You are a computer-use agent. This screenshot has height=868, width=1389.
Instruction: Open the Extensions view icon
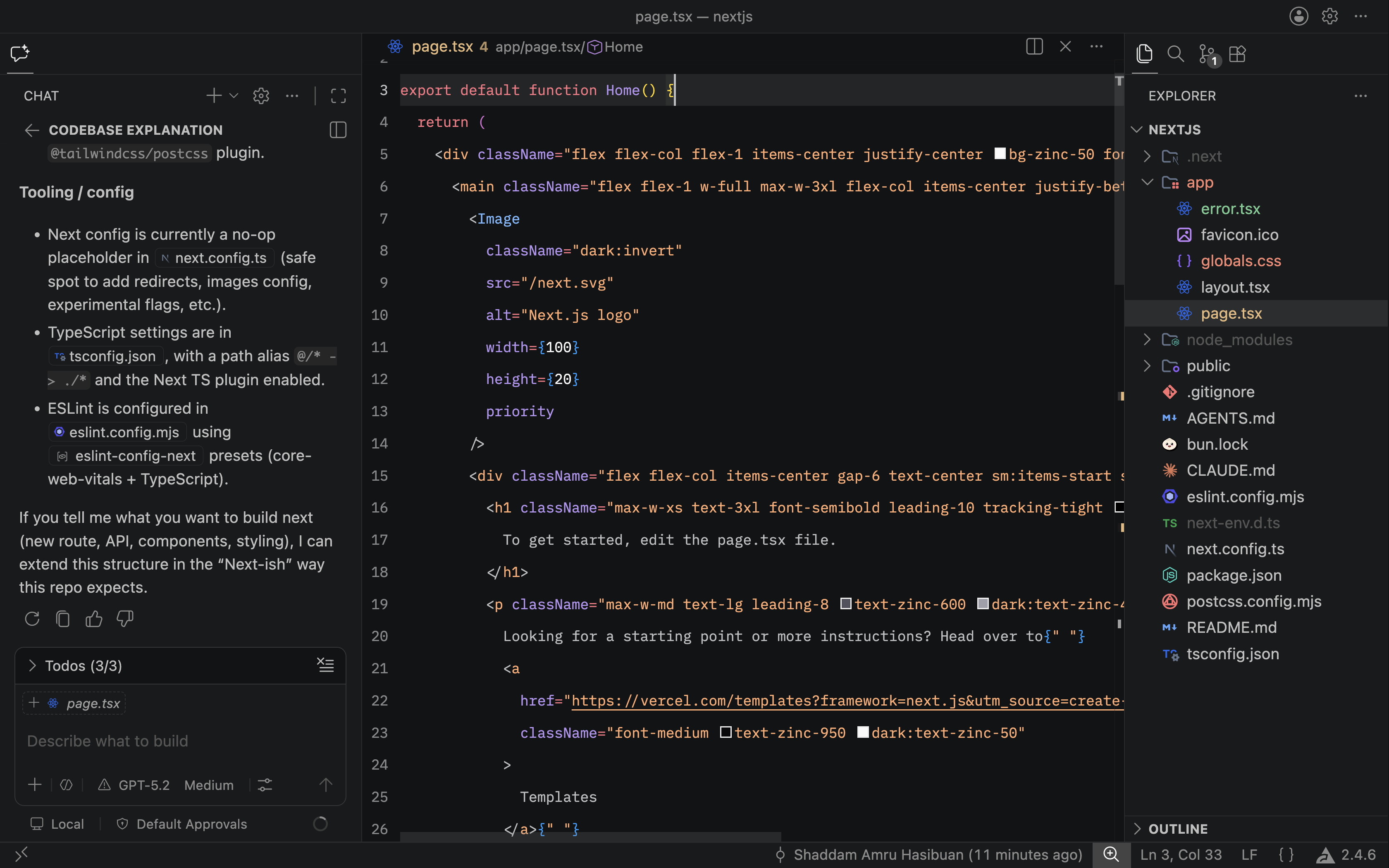[1238, 54]
